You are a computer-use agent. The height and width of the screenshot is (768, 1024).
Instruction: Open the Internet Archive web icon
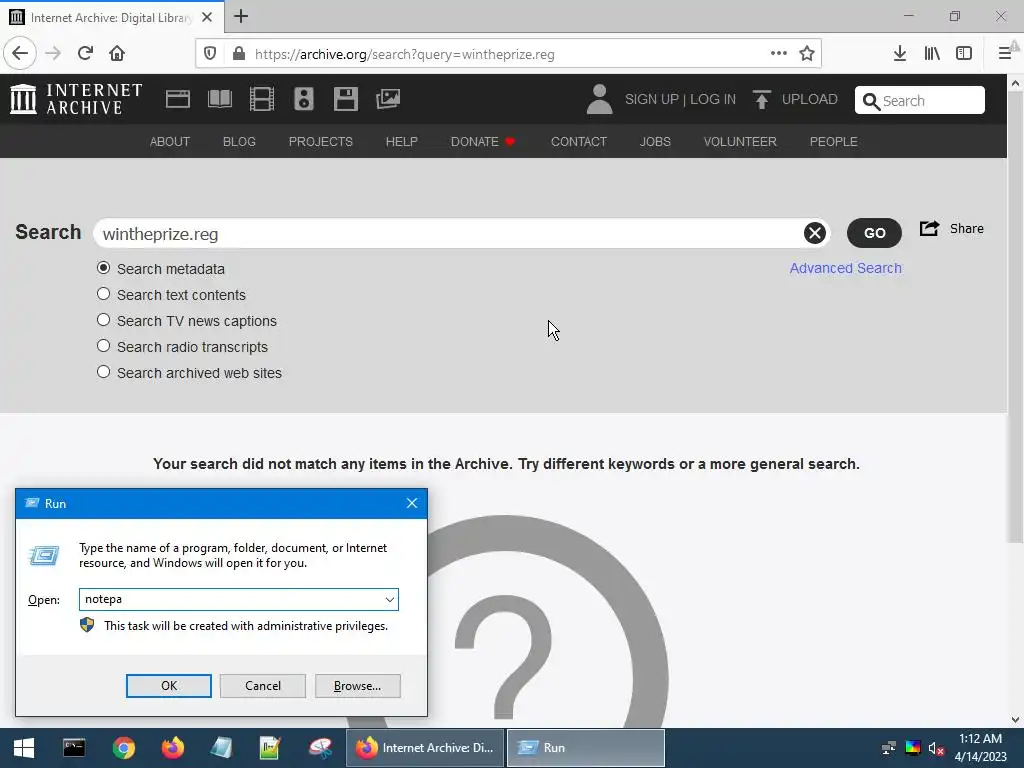coord(178,99)
